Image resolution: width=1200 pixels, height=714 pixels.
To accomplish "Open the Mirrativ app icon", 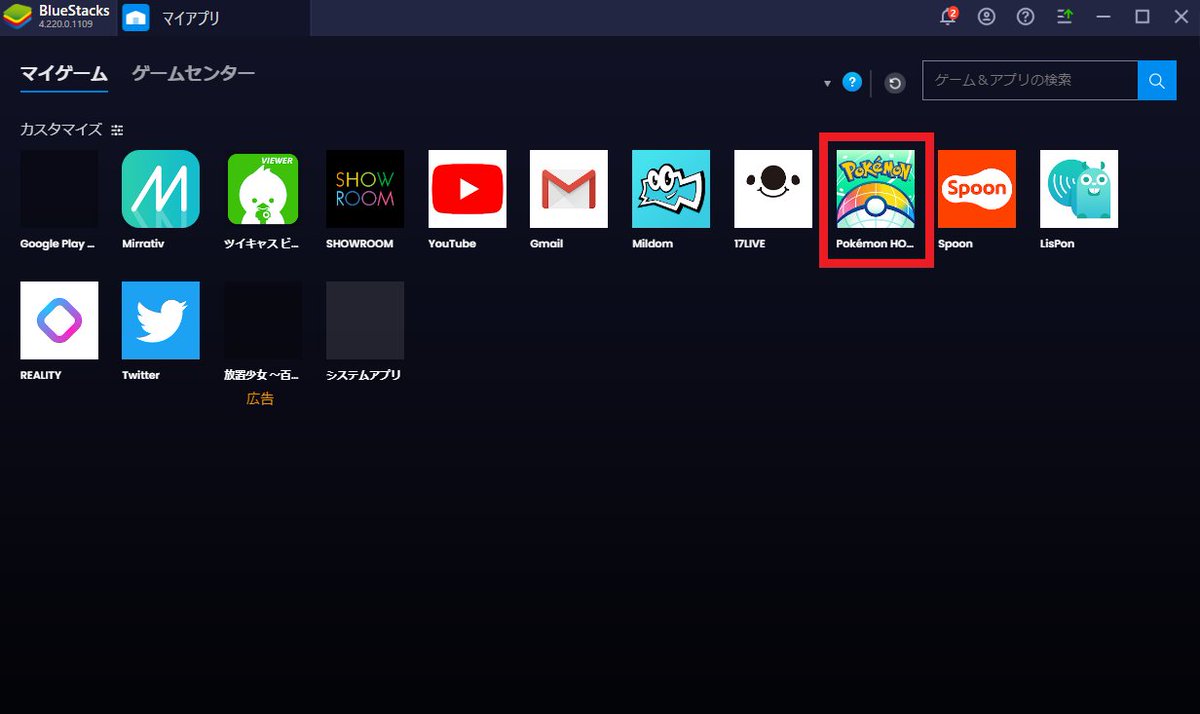I will [161, 189].
